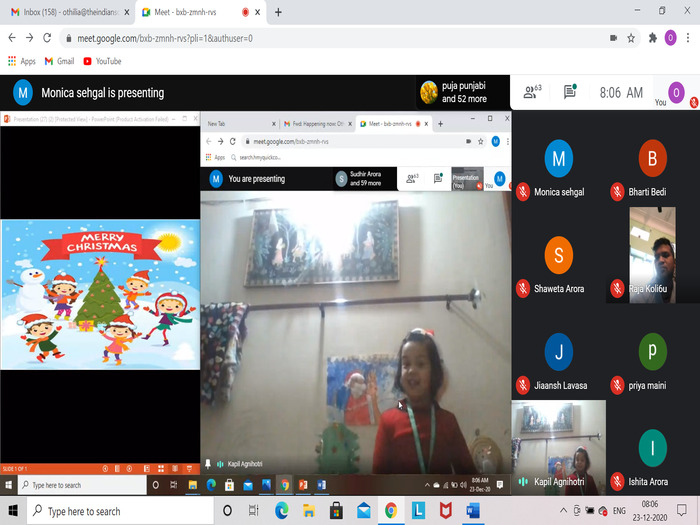Open Microsoft Store from the taskbar
The height and width of the screenshot is (525, 700).
point(336,510)
